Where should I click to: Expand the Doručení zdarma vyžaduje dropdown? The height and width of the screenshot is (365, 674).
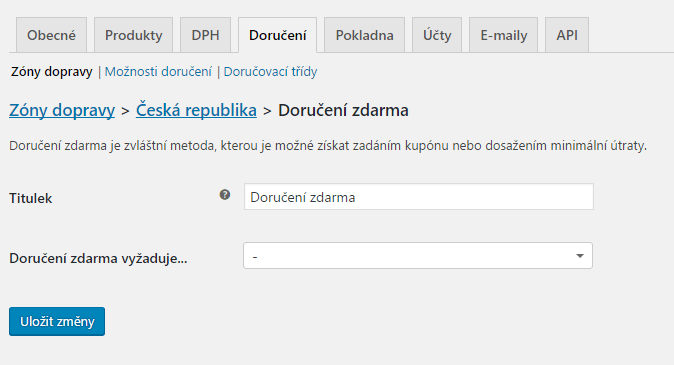418,256
